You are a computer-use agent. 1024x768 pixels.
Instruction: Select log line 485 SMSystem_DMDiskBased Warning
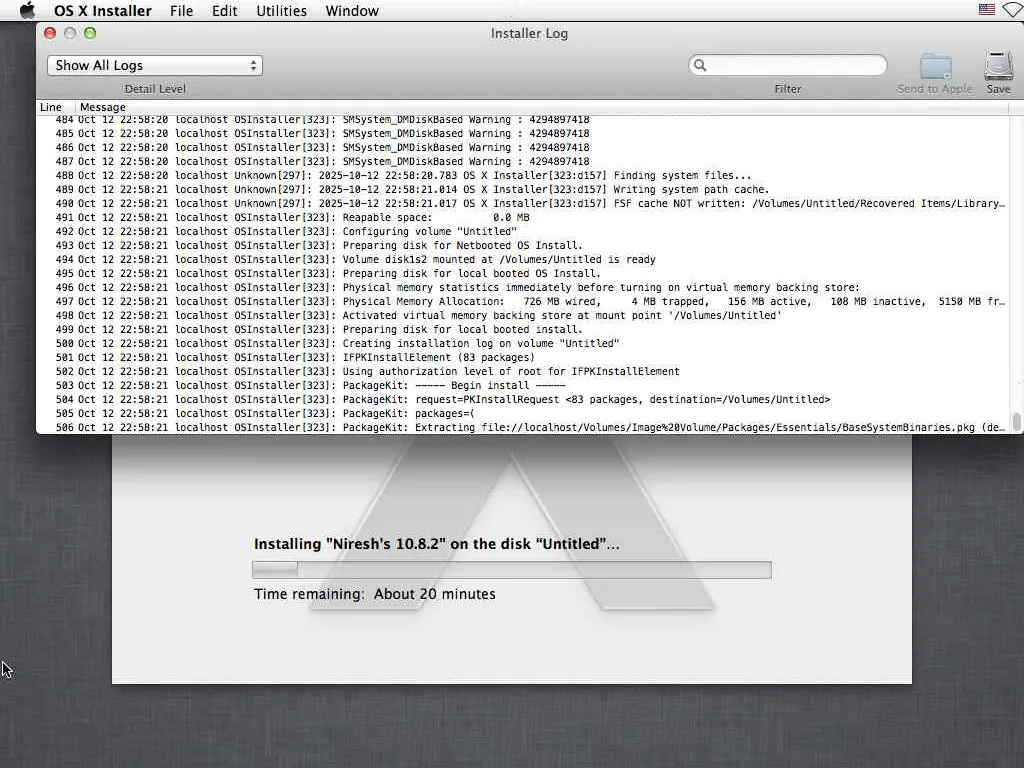click(522, 134)
